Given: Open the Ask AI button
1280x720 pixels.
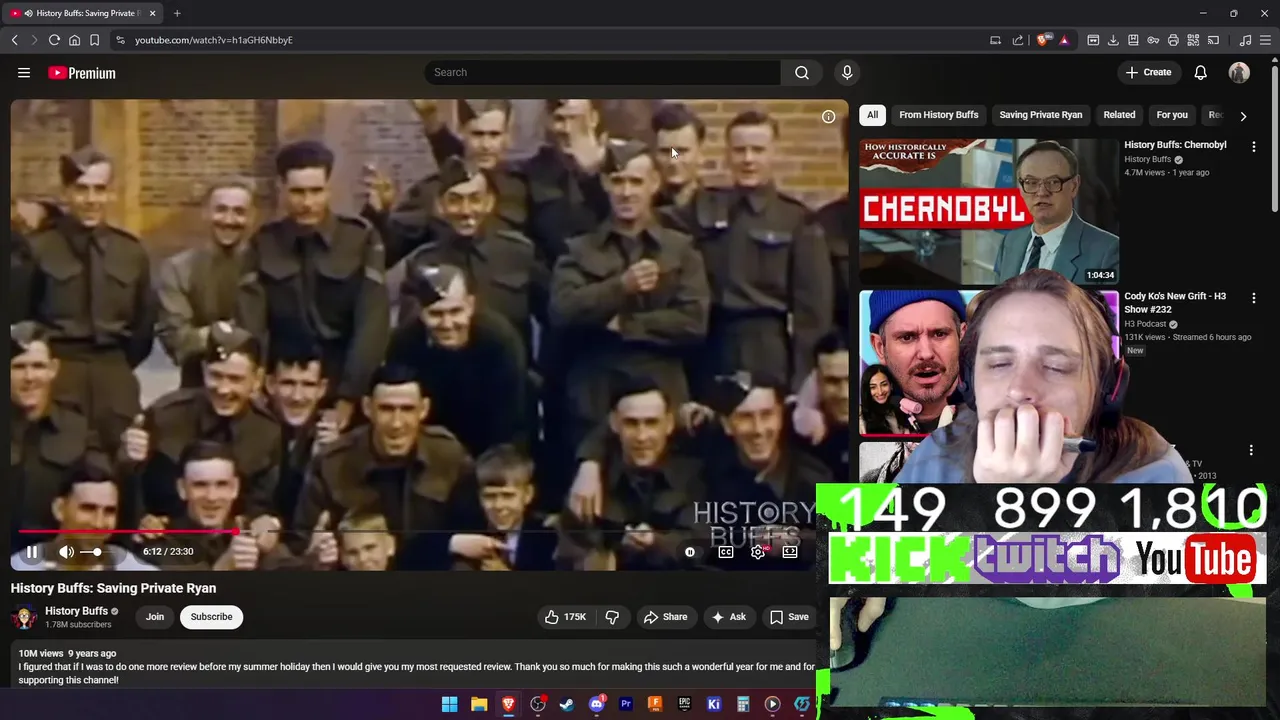Looking at the screenshot, I should click(728, 617).
